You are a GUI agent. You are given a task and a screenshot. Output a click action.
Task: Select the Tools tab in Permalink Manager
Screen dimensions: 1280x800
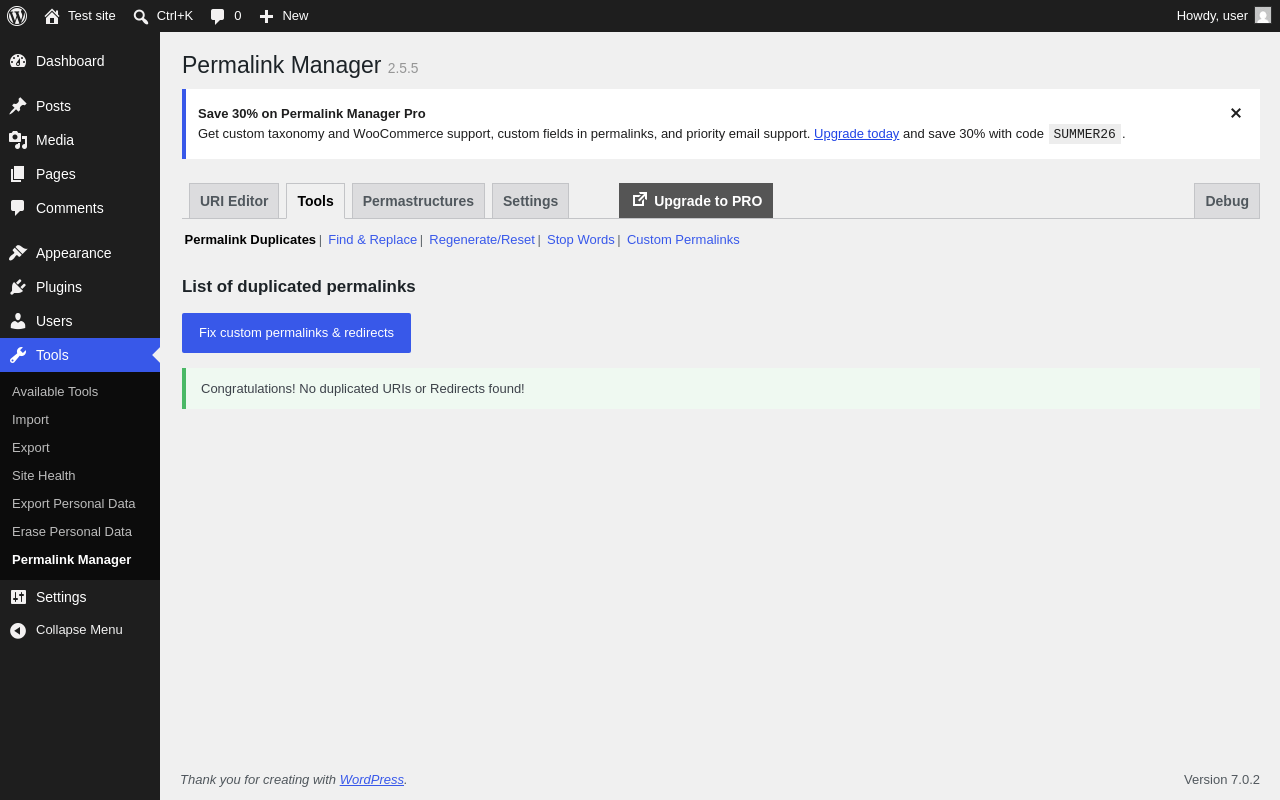point(315,201)
